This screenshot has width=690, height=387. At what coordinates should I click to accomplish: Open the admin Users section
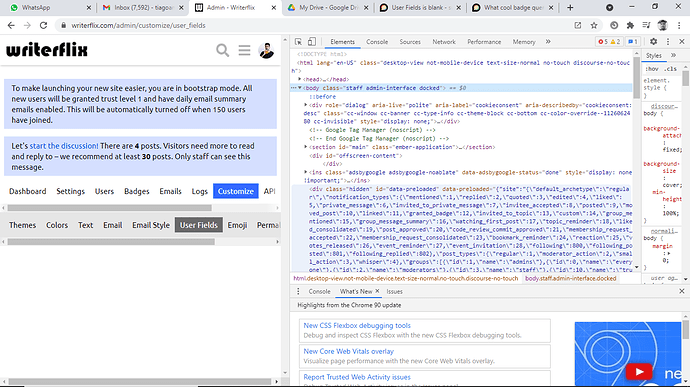tap(104, 191)
